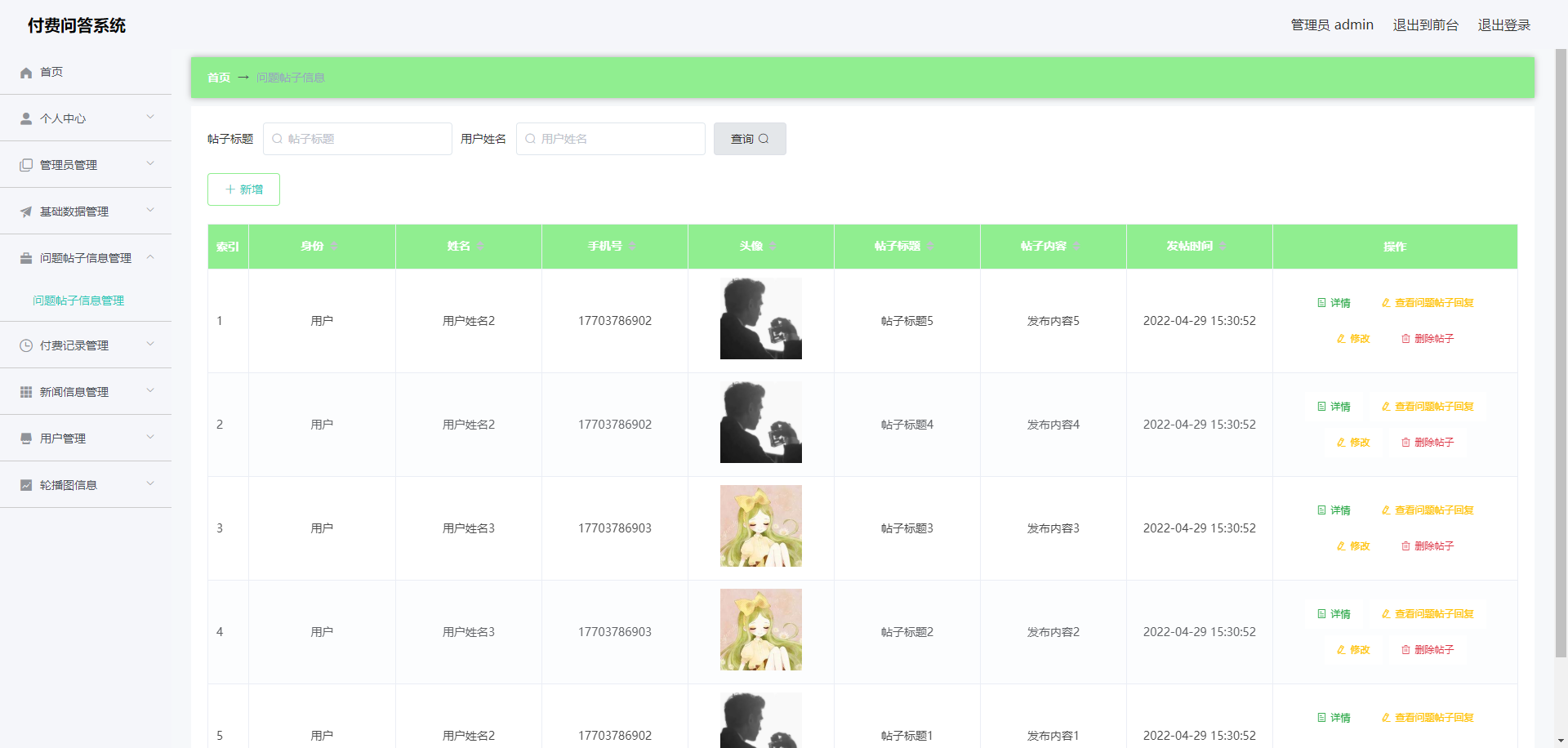This screenshot has width=1568, height=748.
Task: Expand the 个人中心 sidebar menu
Action: tap(150, 117)
